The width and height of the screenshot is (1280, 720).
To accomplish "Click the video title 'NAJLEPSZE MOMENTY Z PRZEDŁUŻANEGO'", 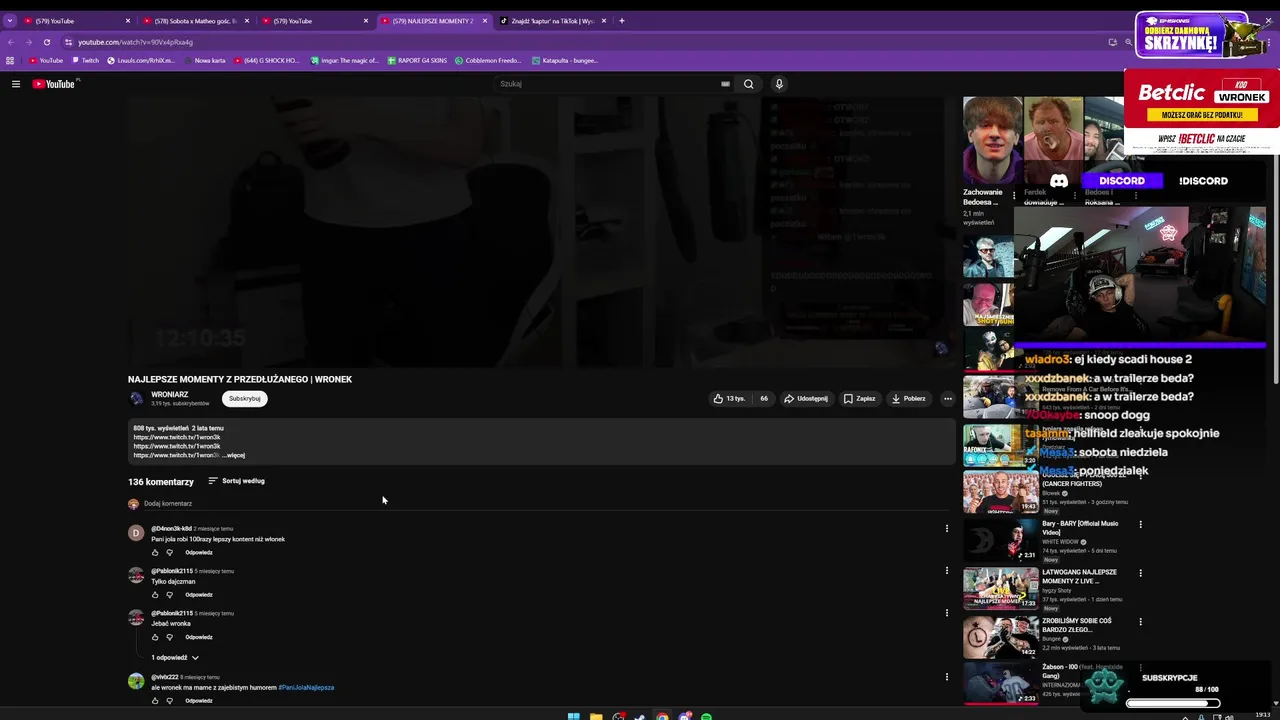I will 240,379.
